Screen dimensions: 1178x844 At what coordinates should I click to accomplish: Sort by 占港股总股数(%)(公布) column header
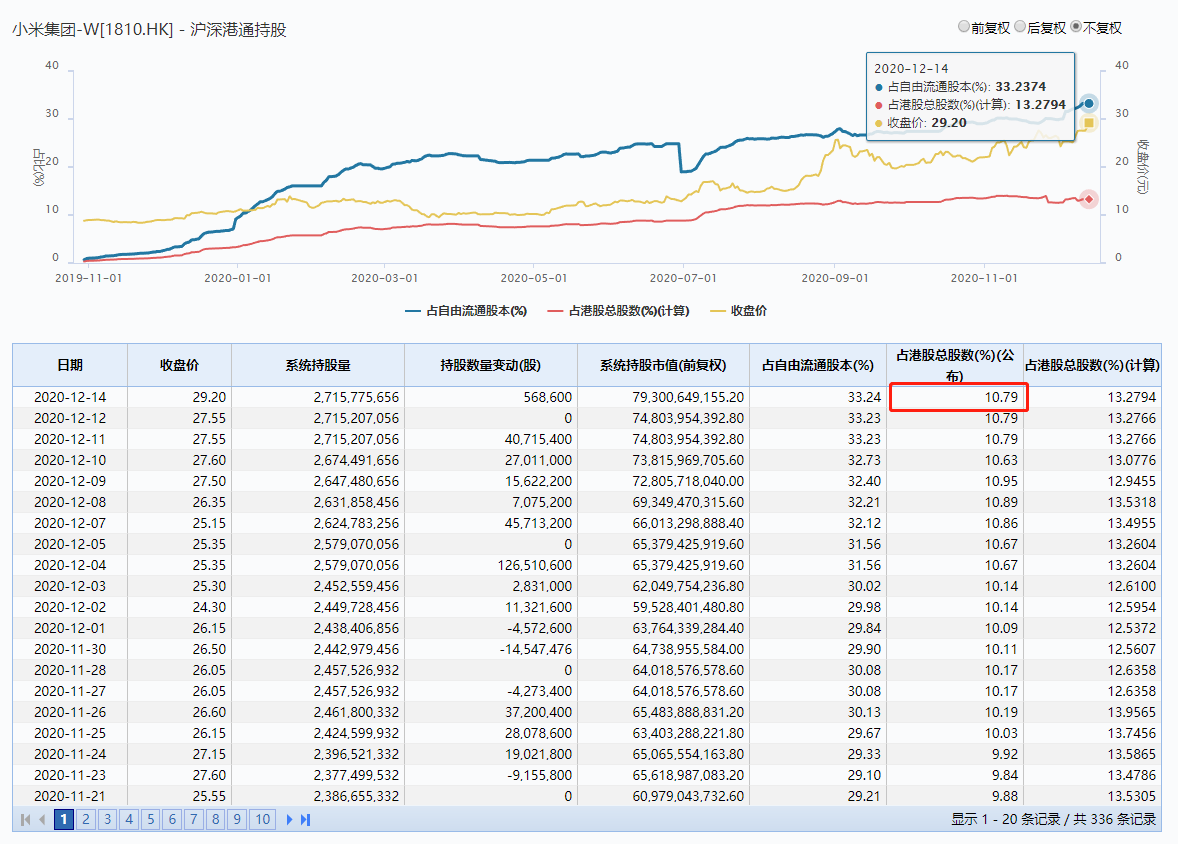coord(955,365)
